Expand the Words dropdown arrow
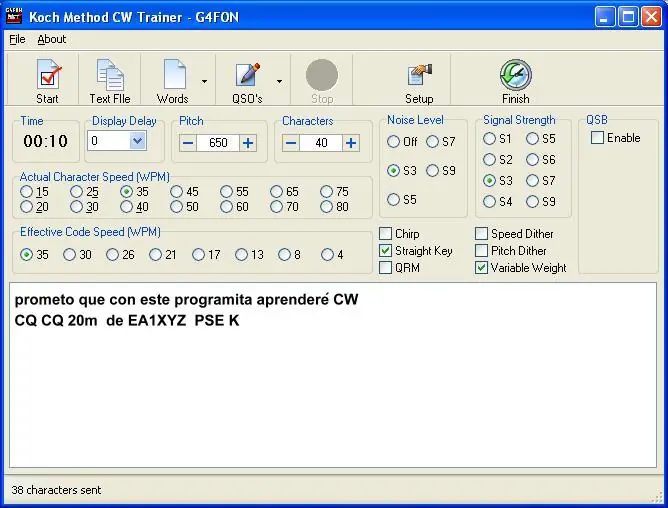Image resolution: width=668 pixels, height=508 pixels. pyautogui.click(x=204, y=81)
